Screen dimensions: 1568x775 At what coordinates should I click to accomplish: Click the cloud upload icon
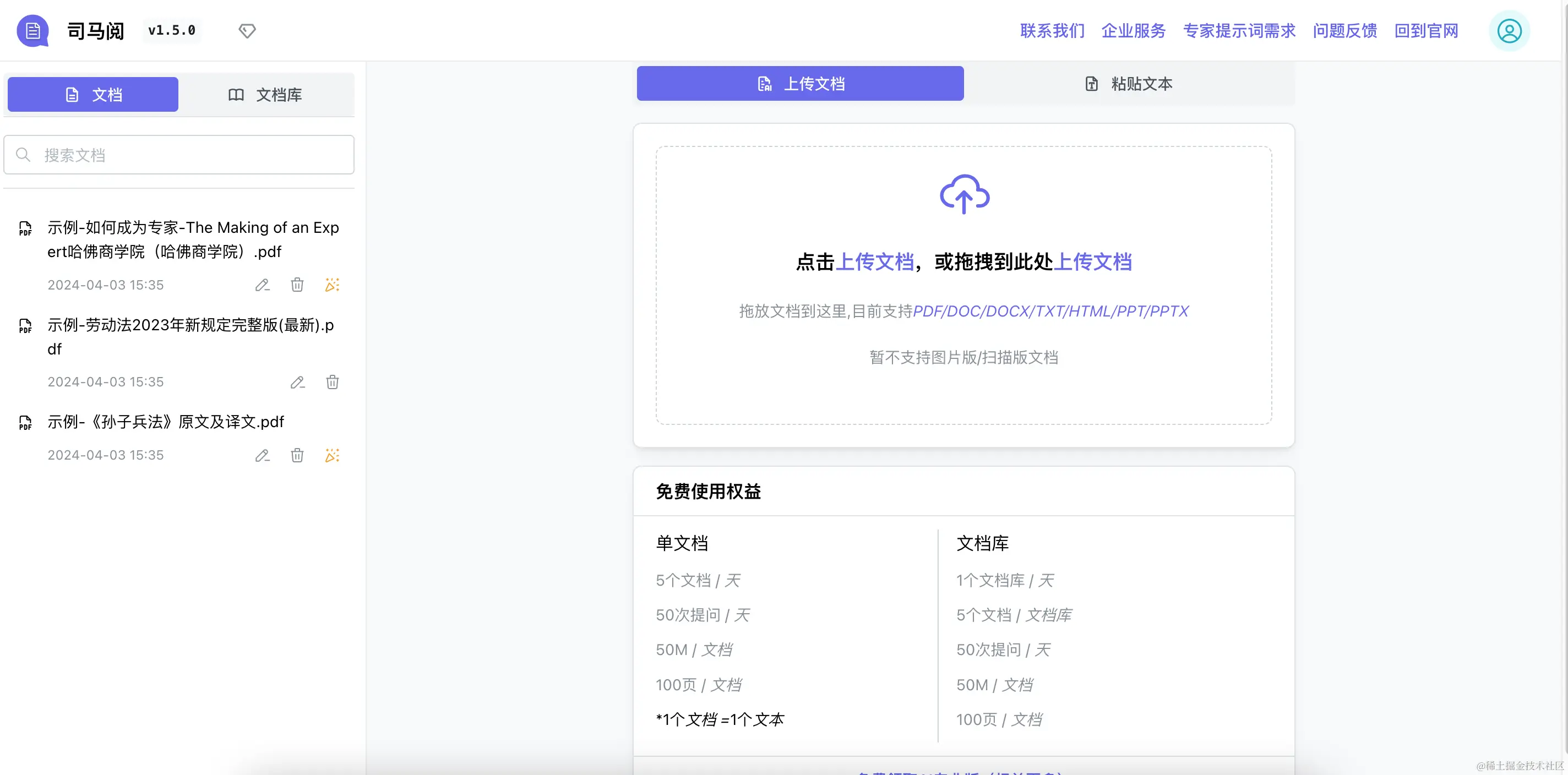pyautogui.click(x=964, y=194)
